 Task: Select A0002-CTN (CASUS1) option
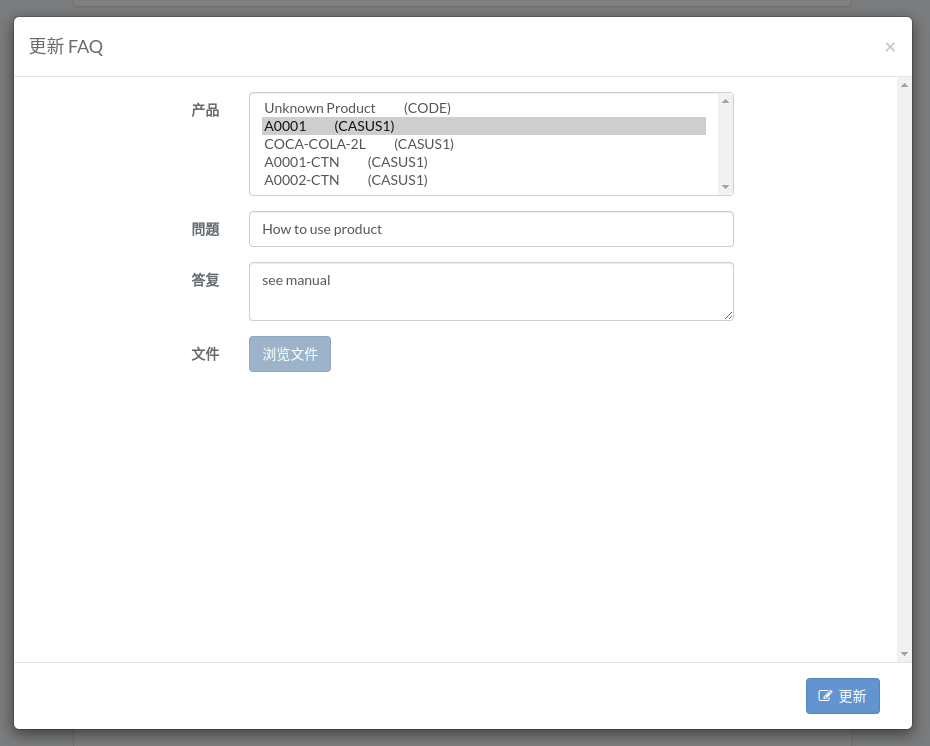pos(484,180)
